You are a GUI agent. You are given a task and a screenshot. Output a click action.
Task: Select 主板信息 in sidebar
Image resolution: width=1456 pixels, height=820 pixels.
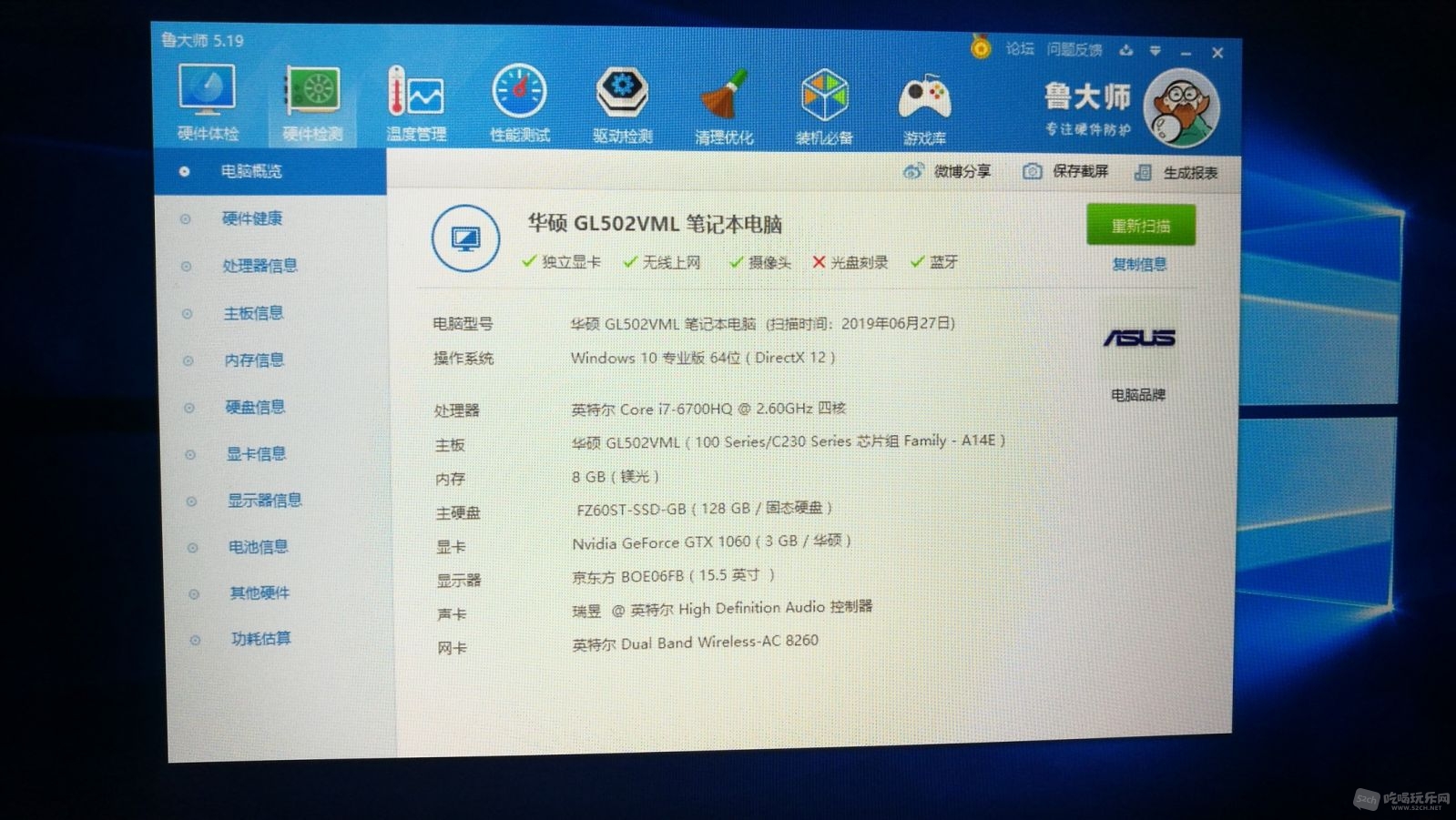coord(254,313)
